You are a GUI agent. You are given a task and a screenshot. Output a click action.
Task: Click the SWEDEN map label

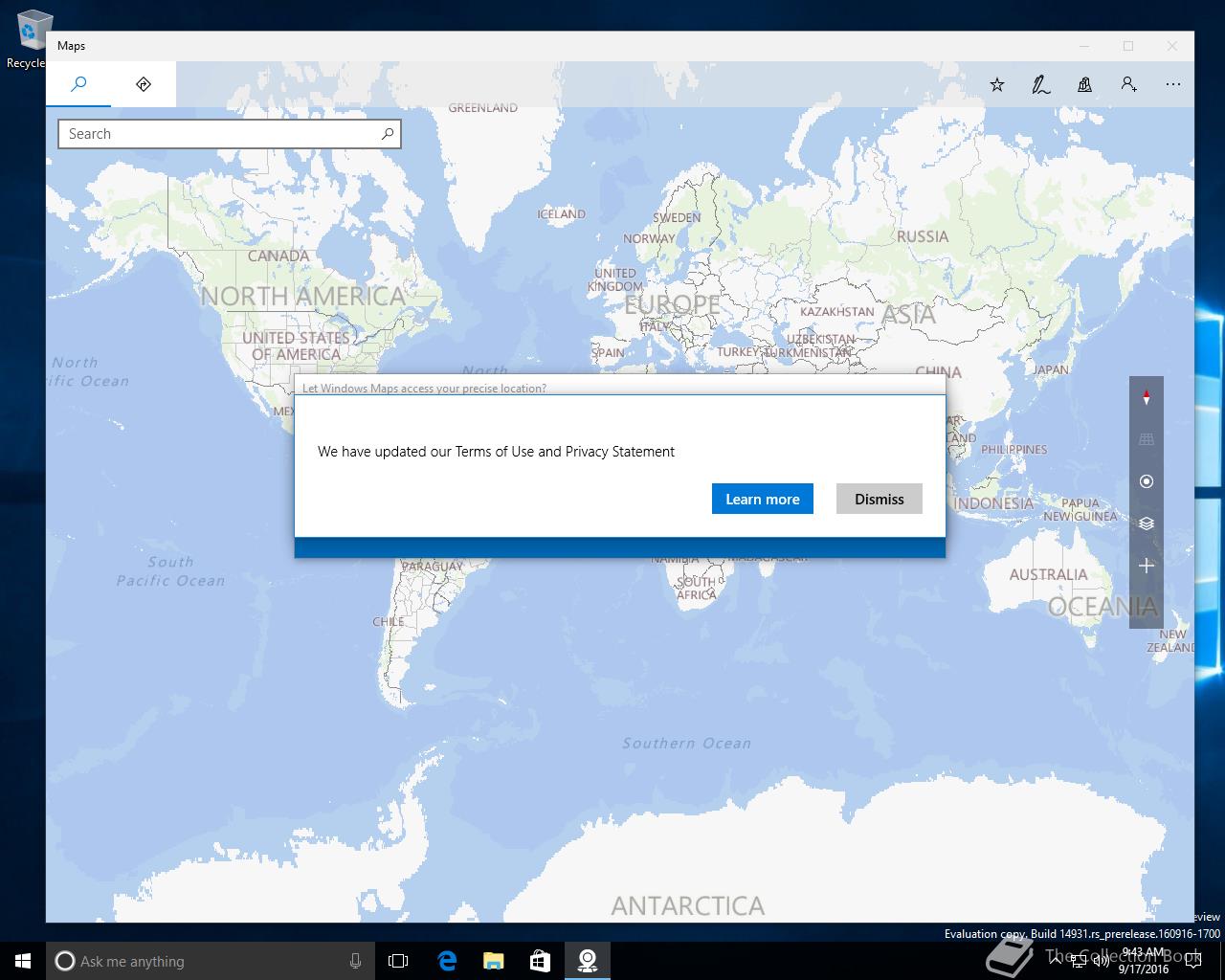point(677,217)
